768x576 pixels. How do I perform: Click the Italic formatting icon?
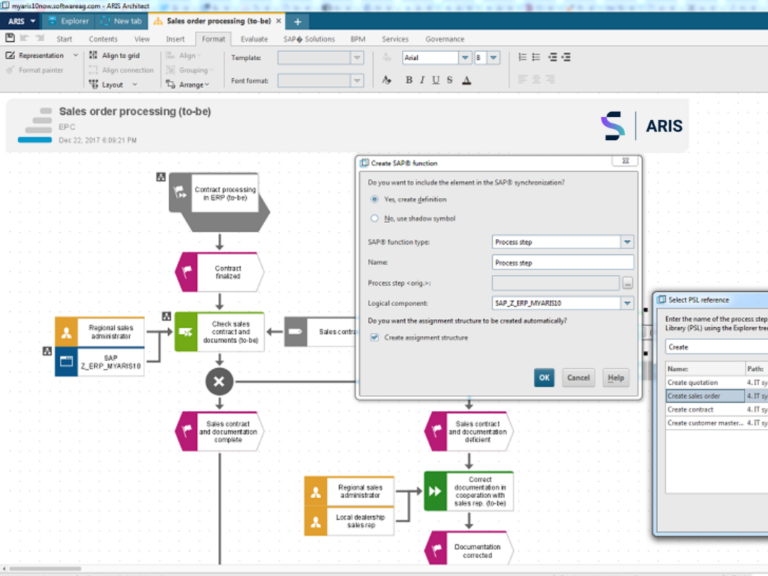[423, 80]
